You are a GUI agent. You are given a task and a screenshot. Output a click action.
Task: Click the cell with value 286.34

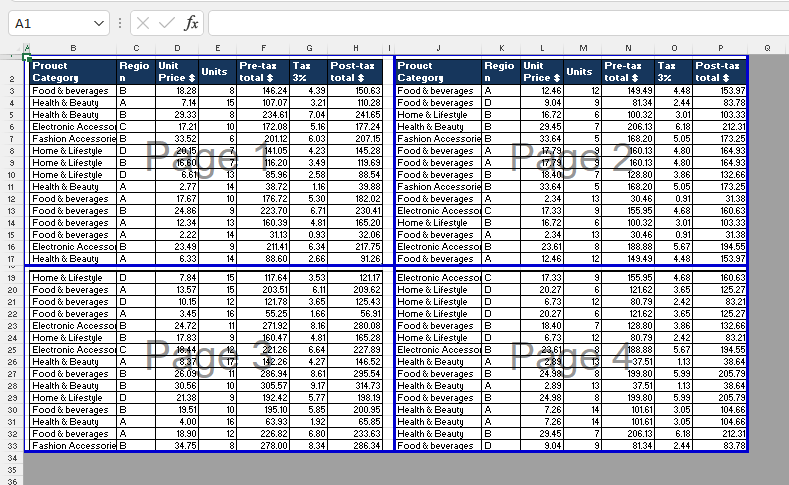(356, 446)
